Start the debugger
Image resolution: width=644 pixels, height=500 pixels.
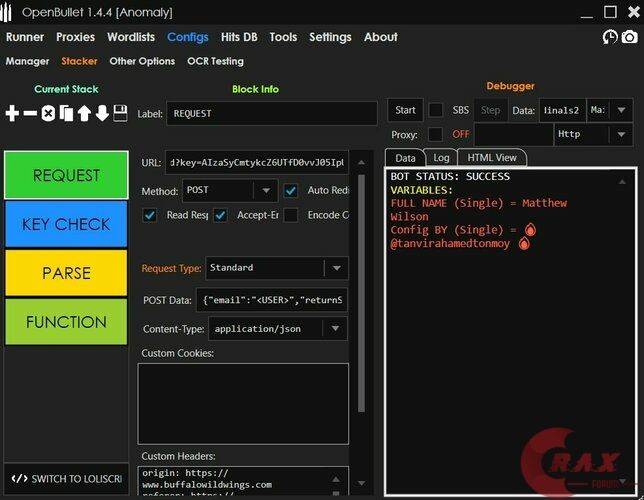pos(405,110)
